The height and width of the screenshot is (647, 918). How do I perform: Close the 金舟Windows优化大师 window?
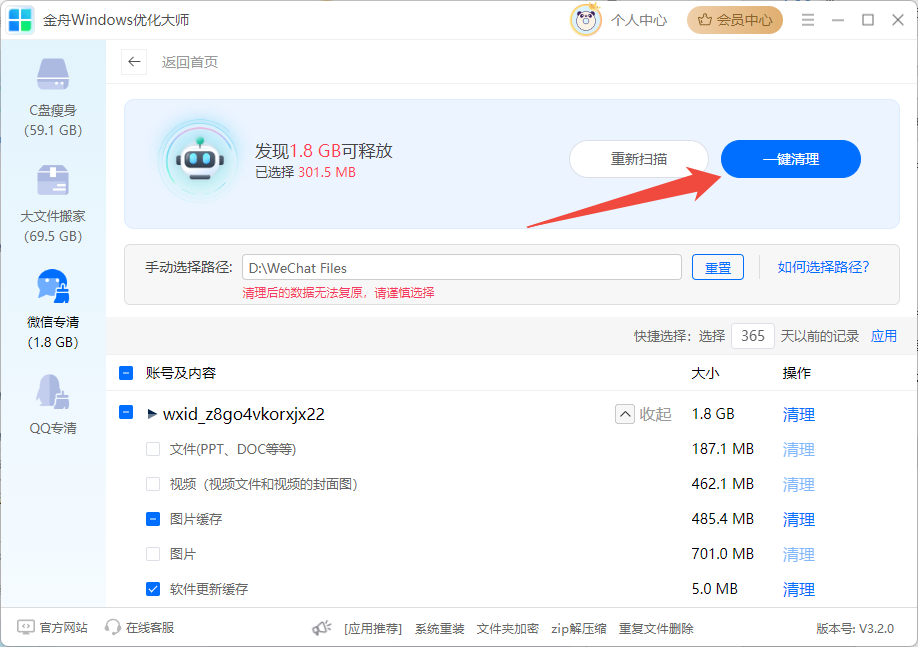[898, 20]
